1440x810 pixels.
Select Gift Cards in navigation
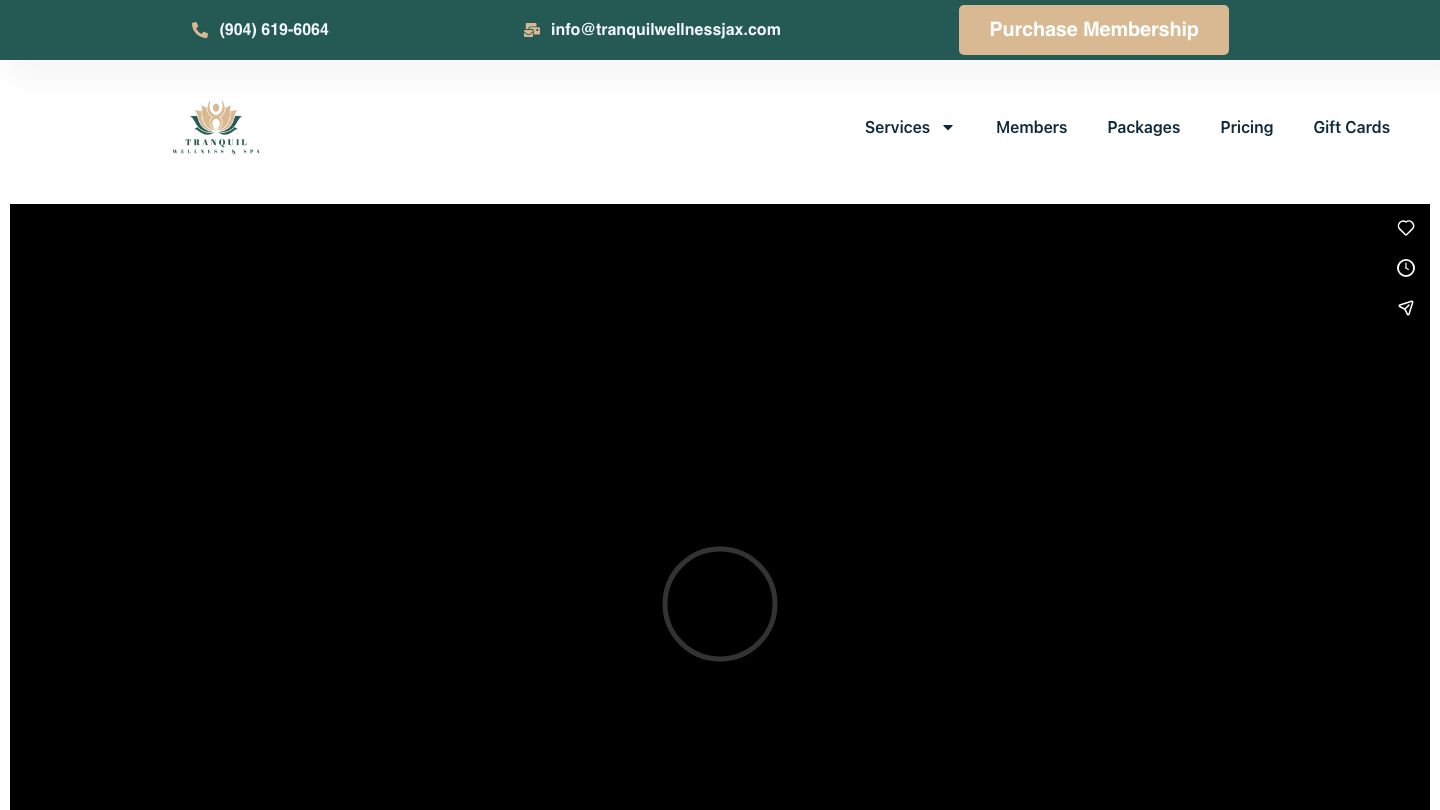1351,128
